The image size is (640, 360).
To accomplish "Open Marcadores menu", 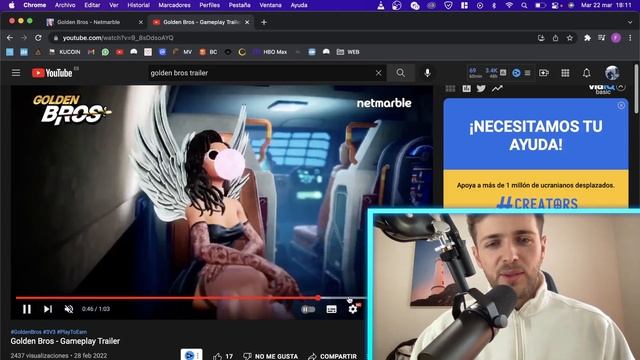I will tap(174, 5).
